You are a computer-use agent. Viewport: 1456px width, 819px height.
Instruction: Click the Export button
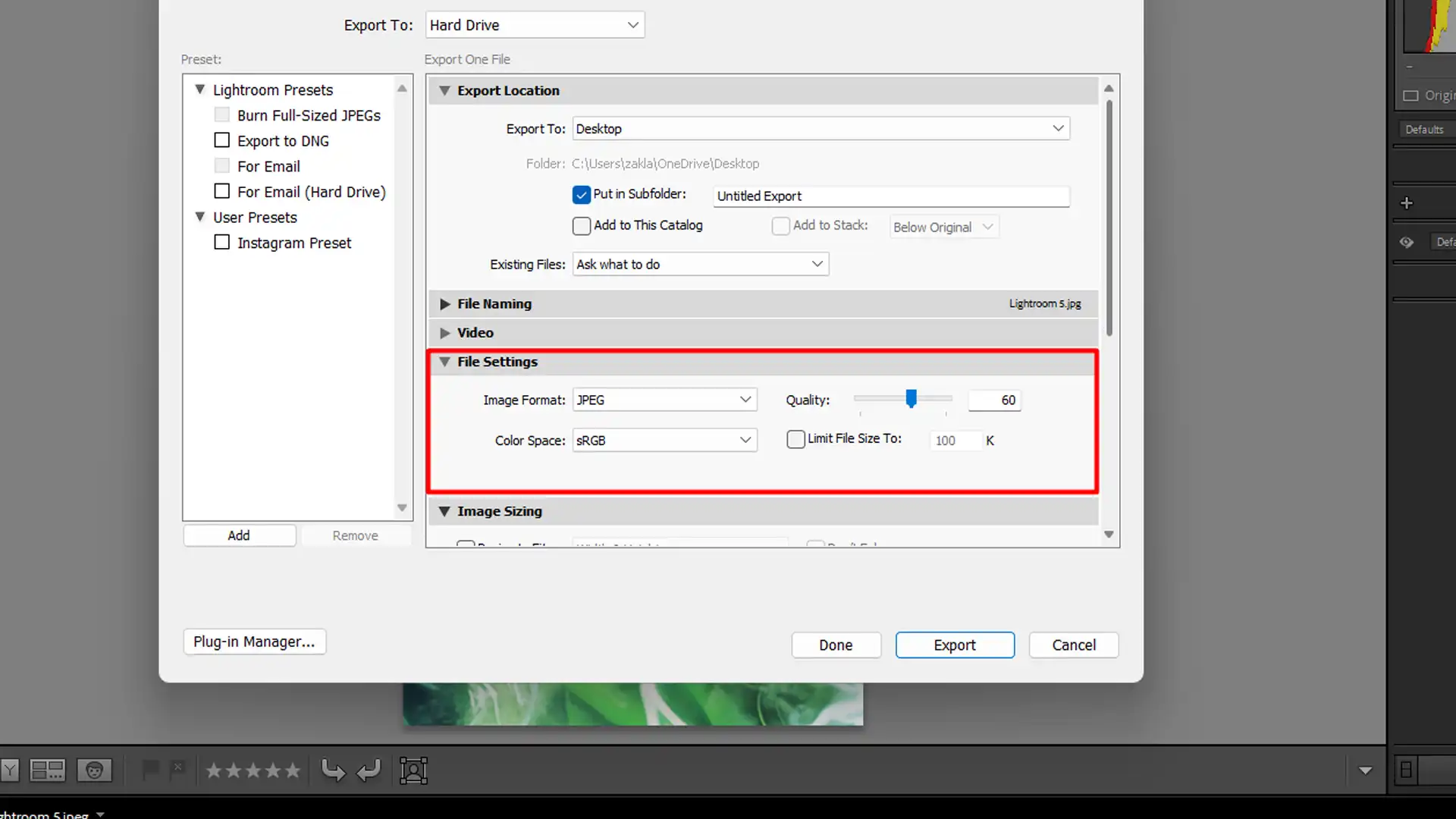(955, 645)
